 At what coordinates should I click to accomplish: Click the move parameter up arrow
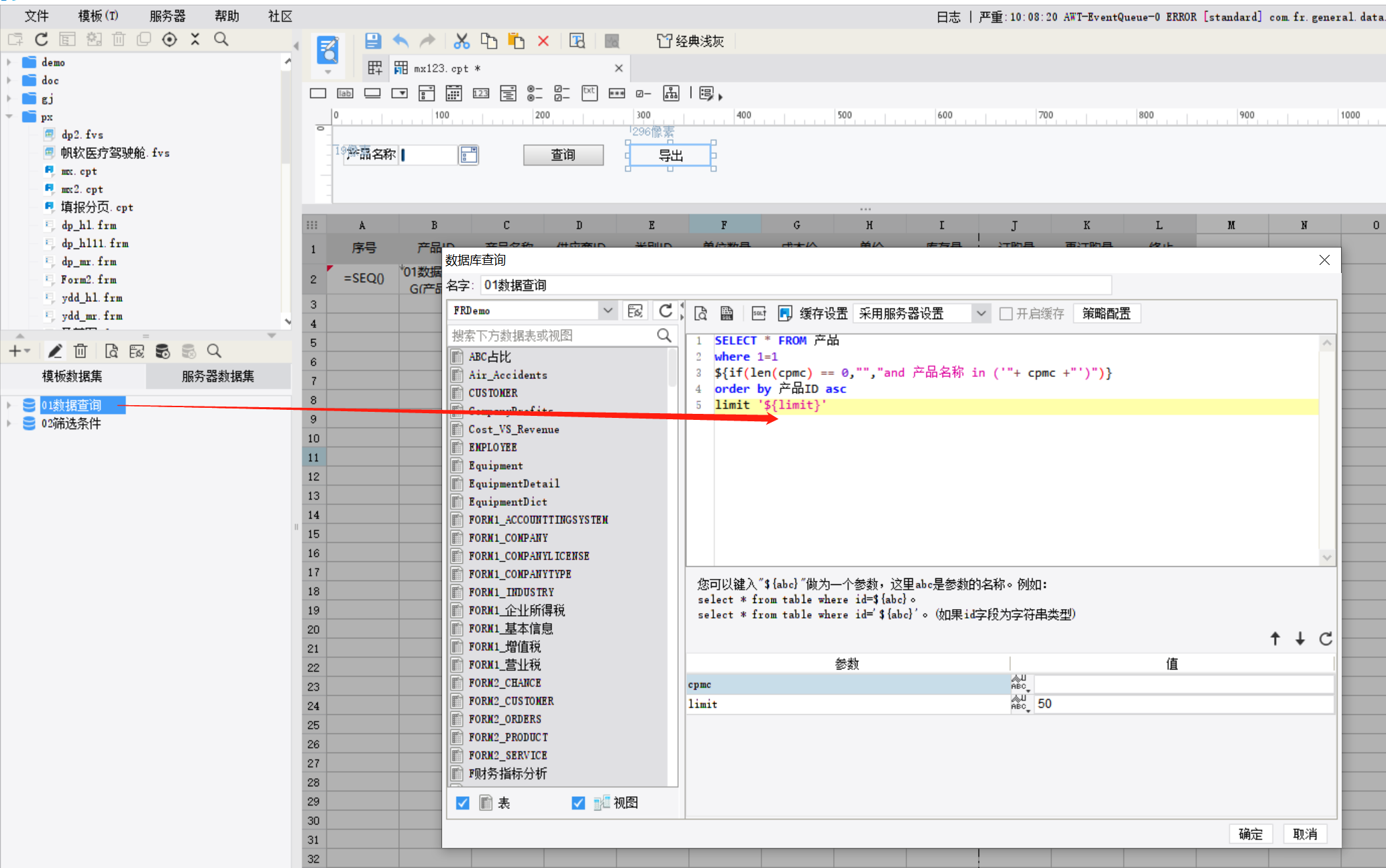[1275, 639]
